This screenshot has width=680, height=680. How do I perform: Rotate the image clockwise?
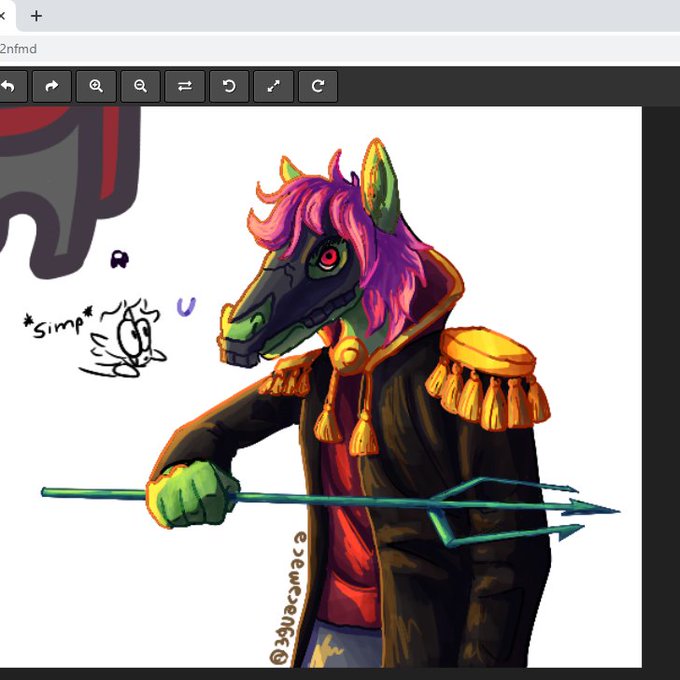click(x=318, y=86)
